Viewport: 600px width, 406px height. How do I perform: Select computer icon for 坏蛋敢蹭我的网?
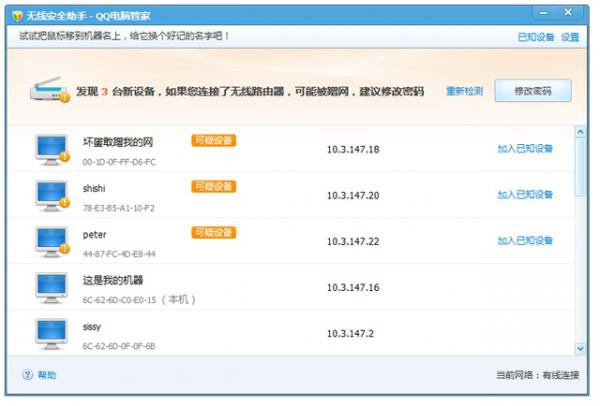coord(52,149)
